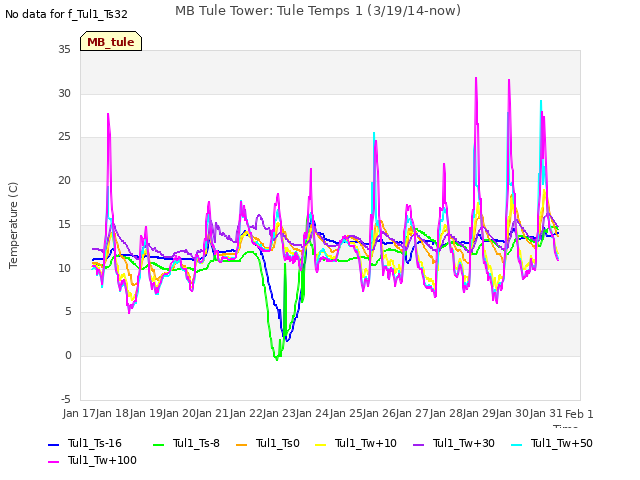Click the Temperature (C) axis label
The height and width of the screenshot is (480, 640).
[x=13, y=225]
